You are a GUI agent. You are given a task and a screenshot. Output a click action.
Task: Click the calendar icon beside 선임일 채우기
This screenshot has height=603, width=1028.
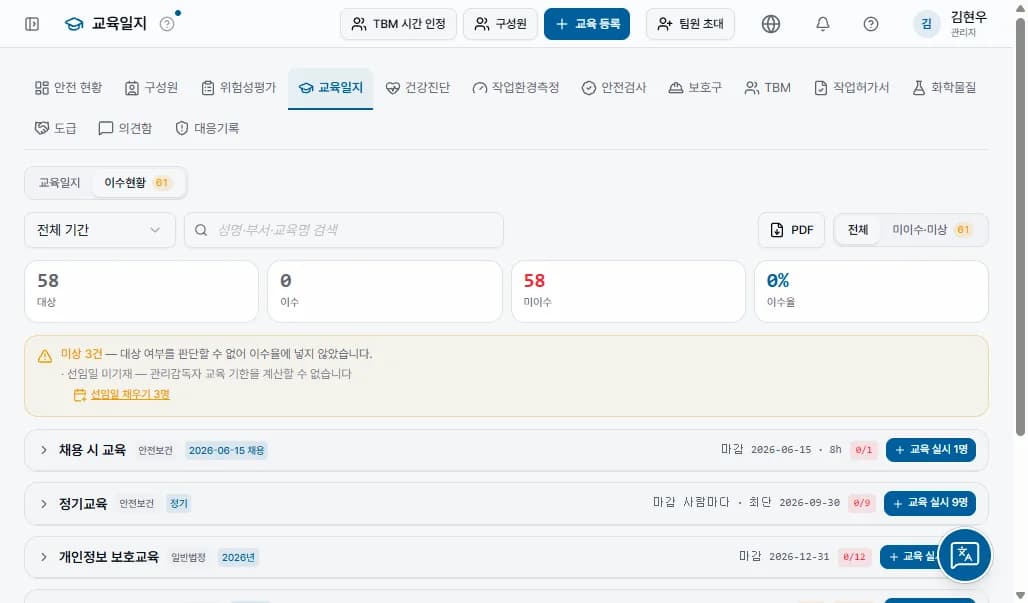79,395
